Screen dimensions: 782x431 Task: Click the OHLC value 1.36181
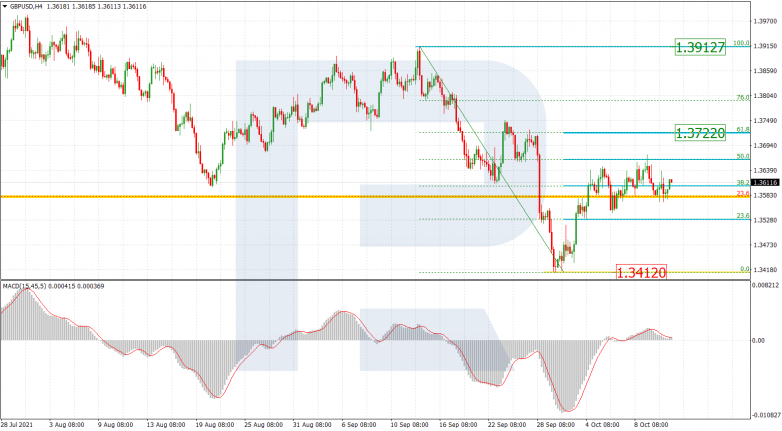57,7
